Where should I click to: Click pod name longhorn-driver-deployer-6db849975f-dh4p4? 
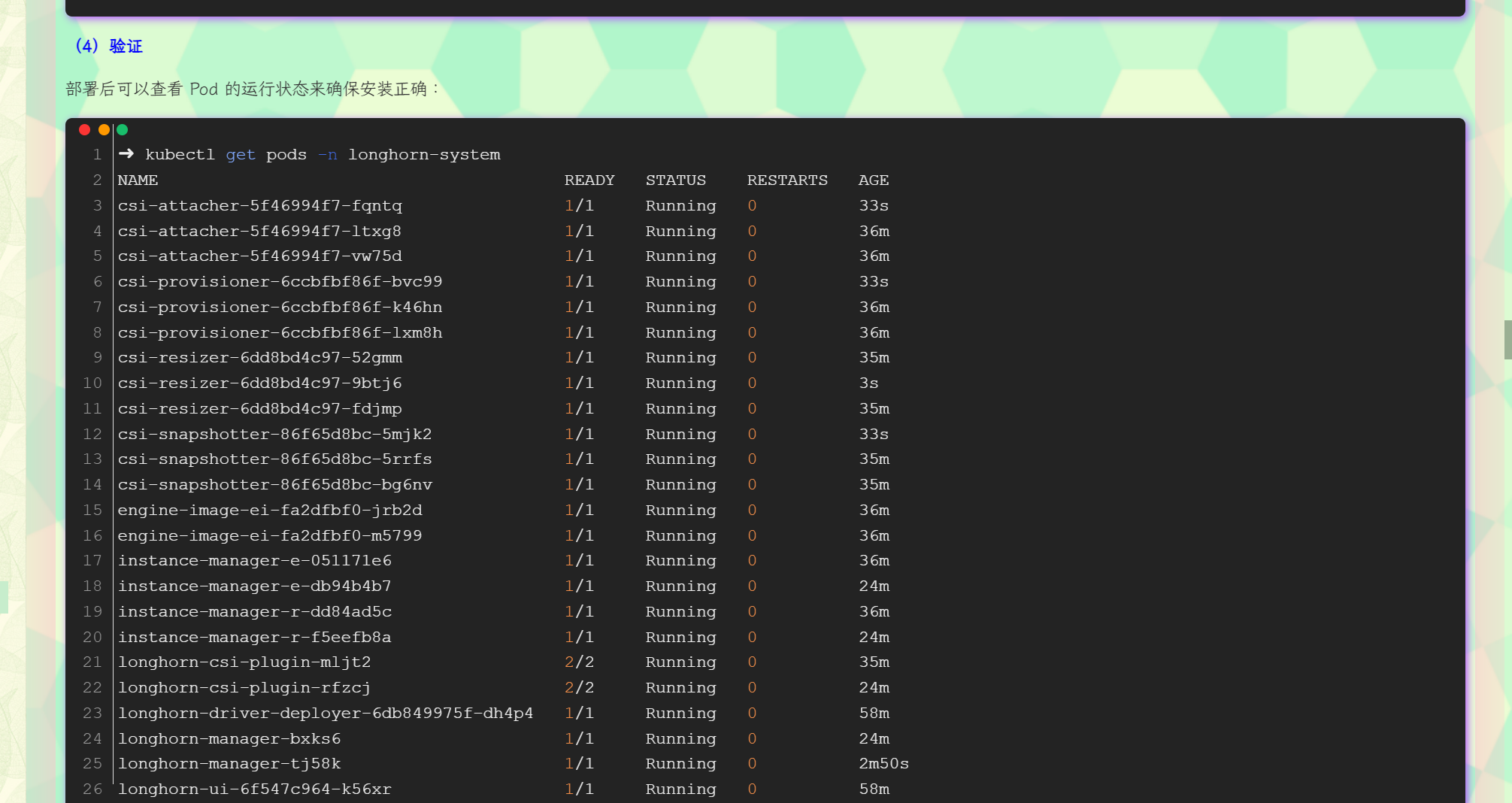tap(326, 714)
